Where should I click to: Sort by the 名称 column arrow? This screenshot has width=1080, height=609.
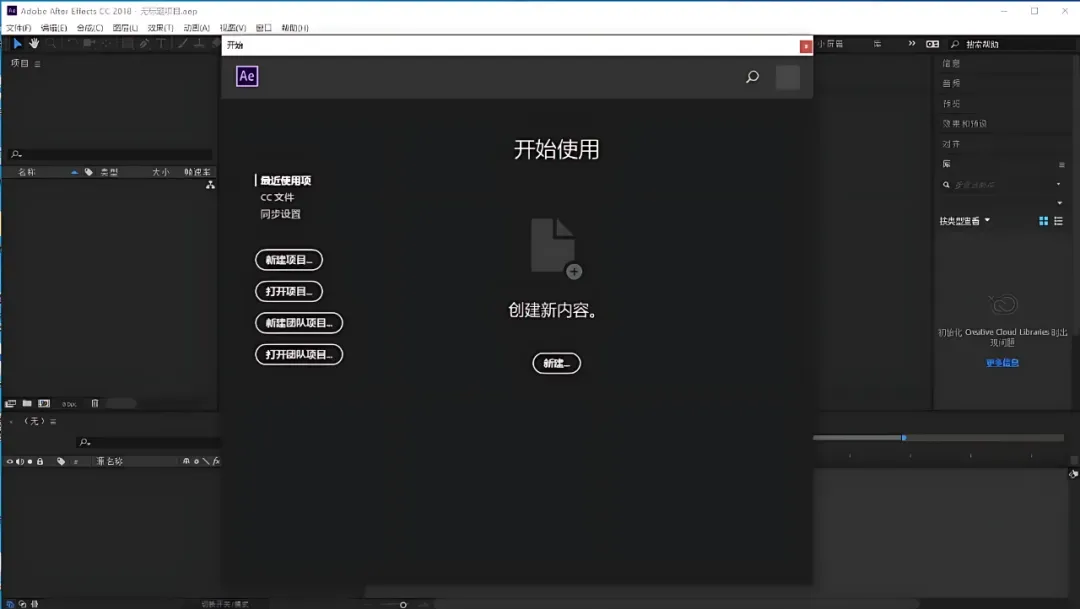tap(74, 172)
